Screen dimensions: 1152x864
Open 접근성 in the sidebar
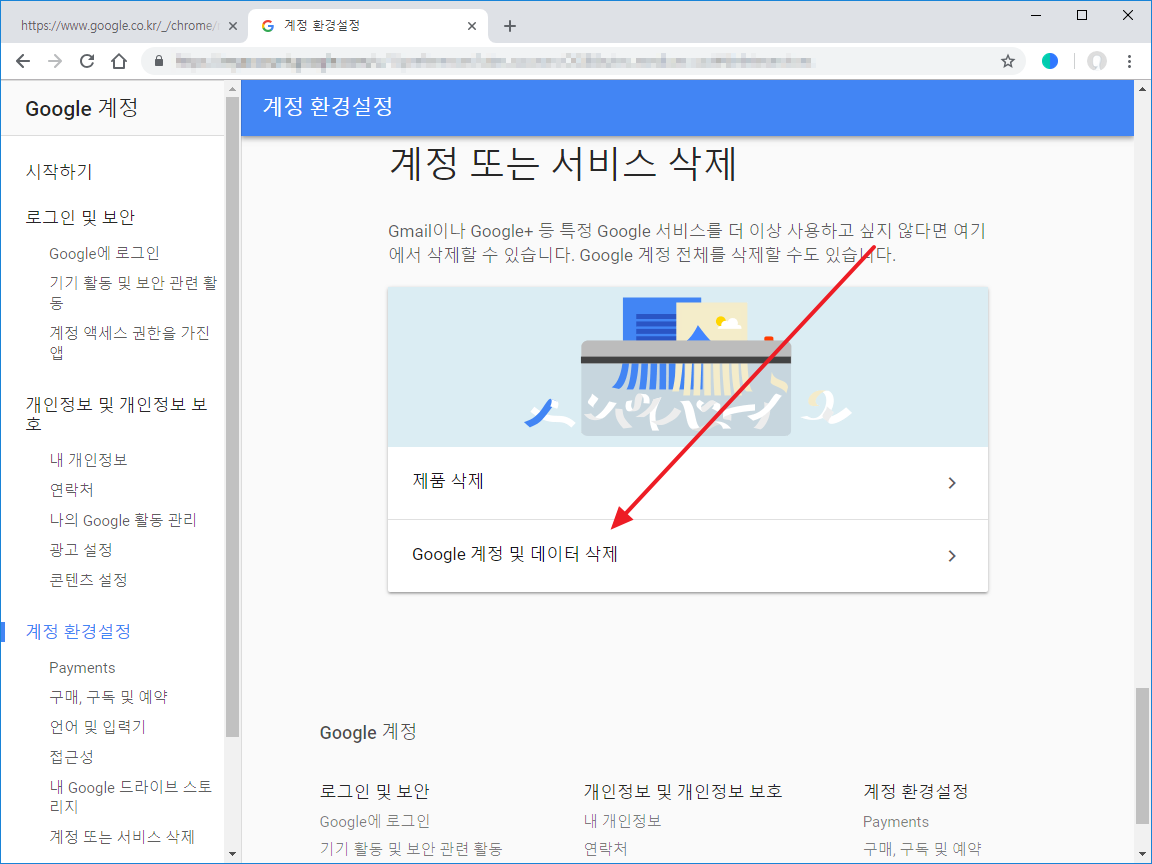(x=71, y=757)
